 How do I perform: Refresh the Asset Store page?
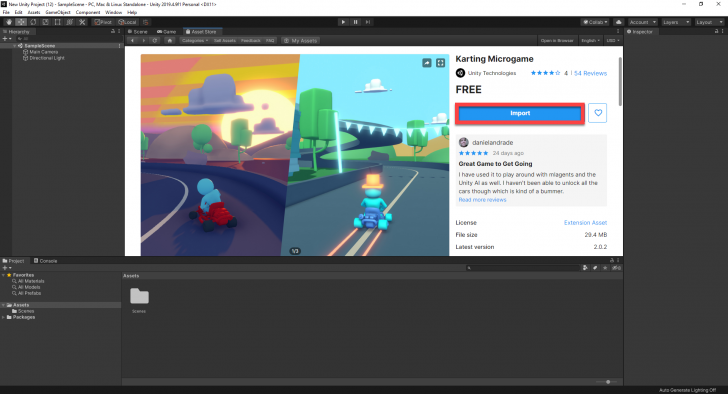[x=155, y=40]
